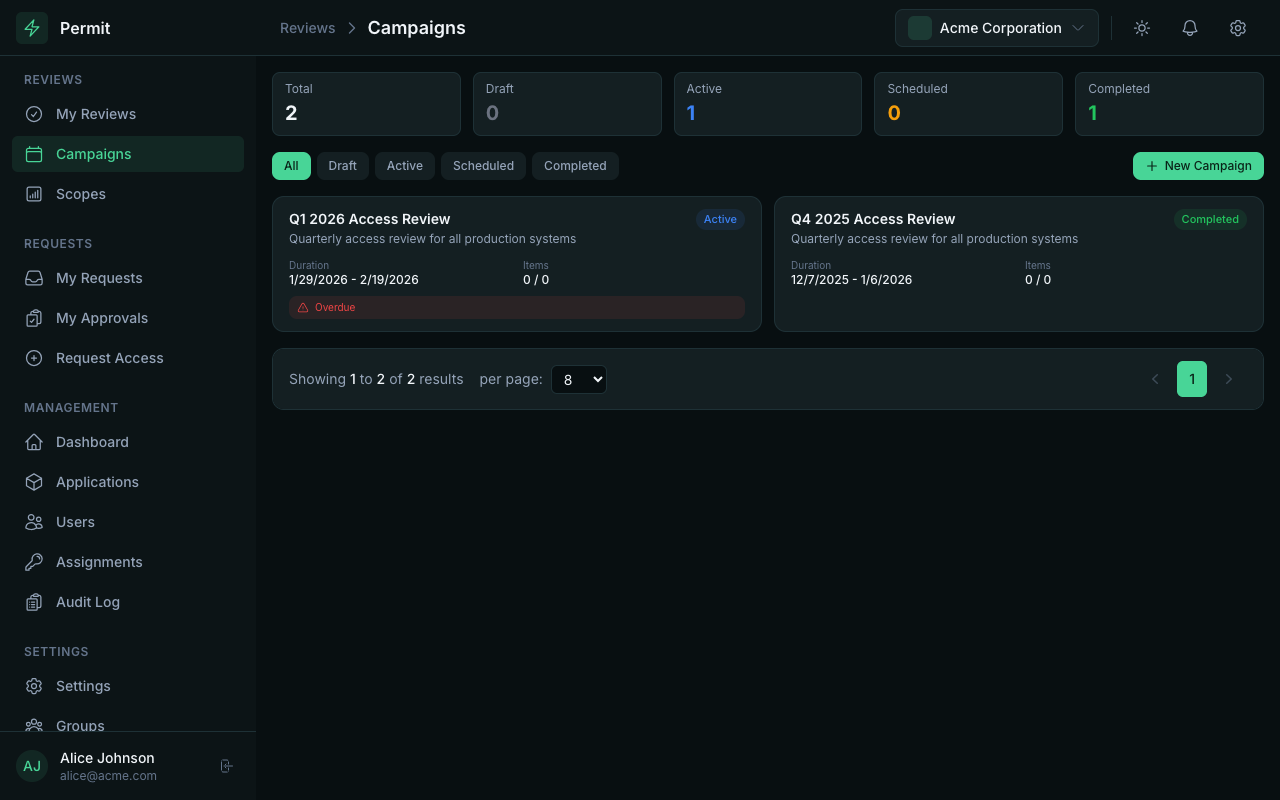Image resolution: width=1280 pixels, height=800 pixels.
Task: Click the Permit lightning bolt logo
Action: [x=32, y=28]
